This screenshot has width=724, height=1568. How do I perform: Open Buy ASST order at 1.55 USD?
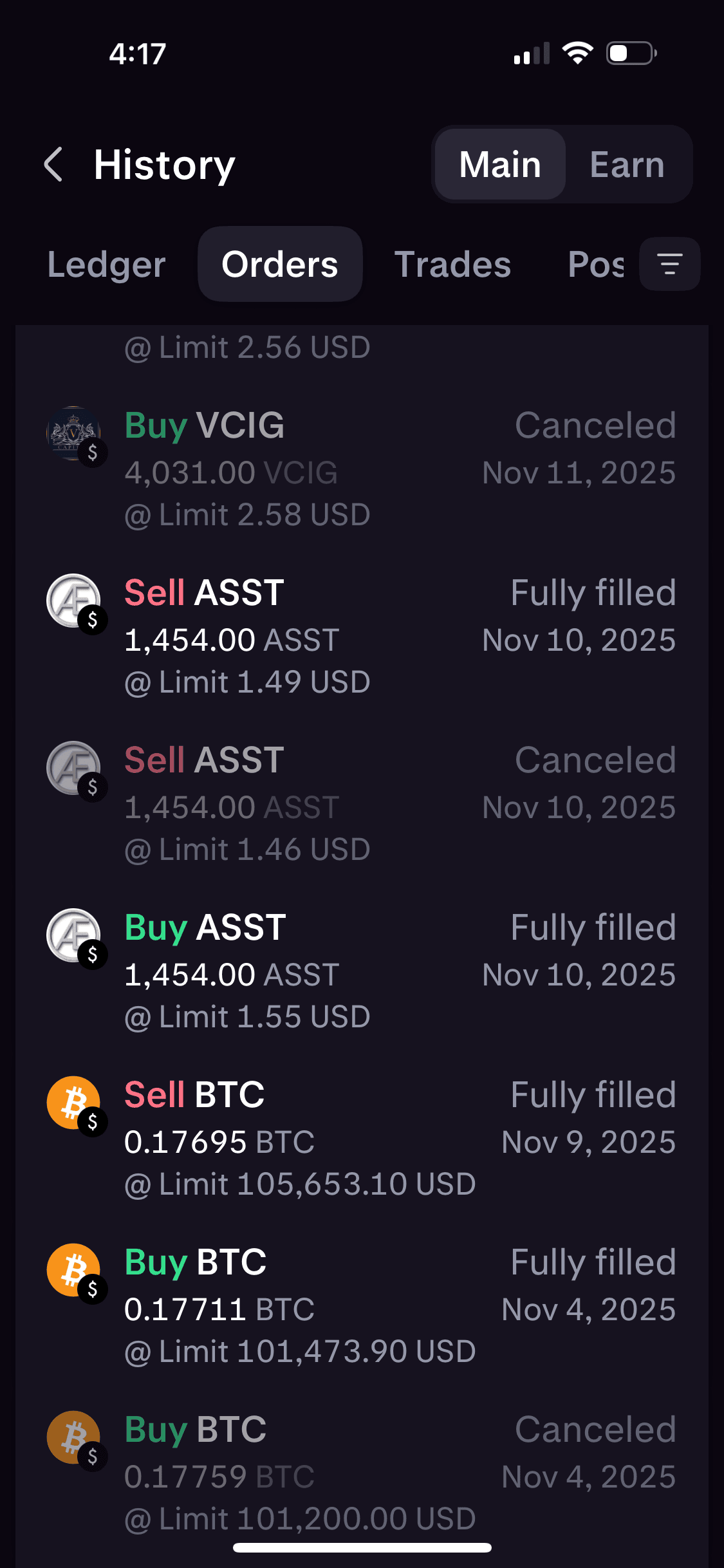click(x=399, y=972)
